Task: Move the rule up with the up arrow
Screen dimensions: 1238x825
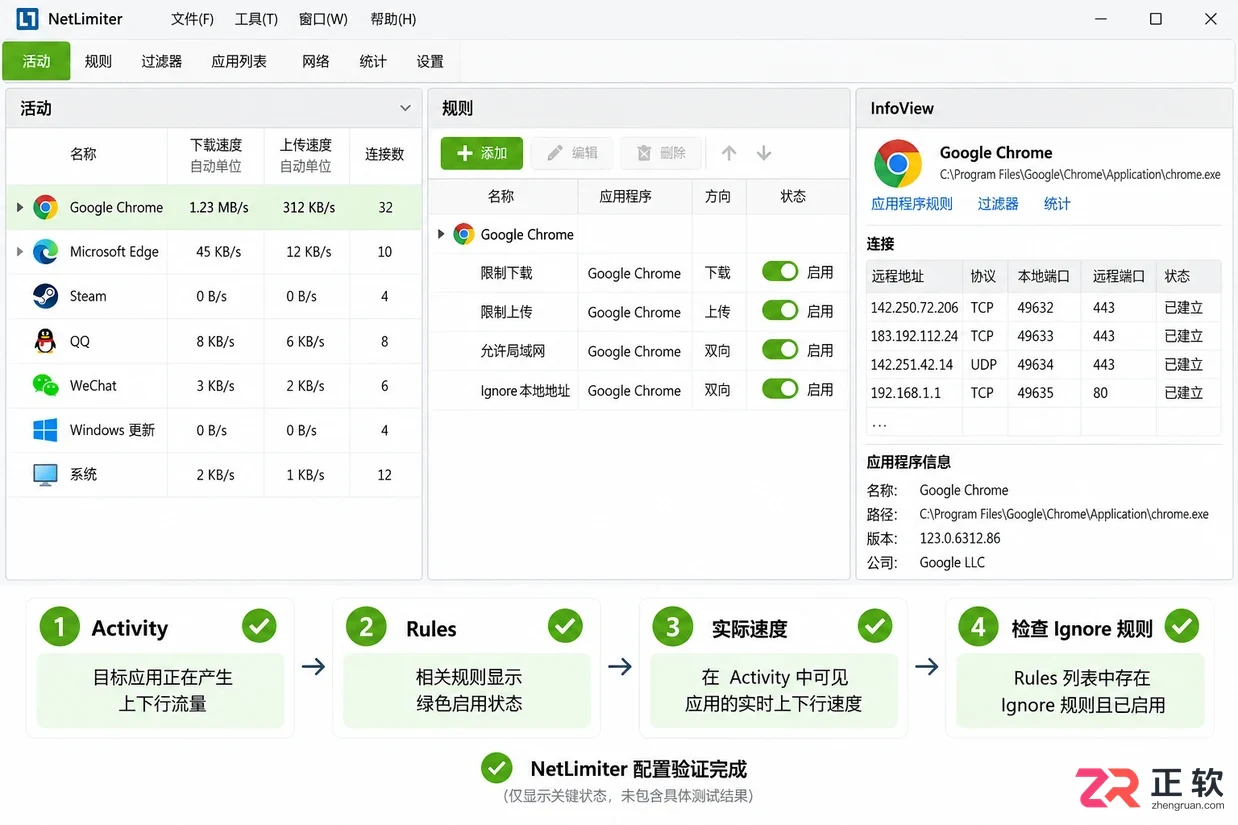Action: [729, 153]
